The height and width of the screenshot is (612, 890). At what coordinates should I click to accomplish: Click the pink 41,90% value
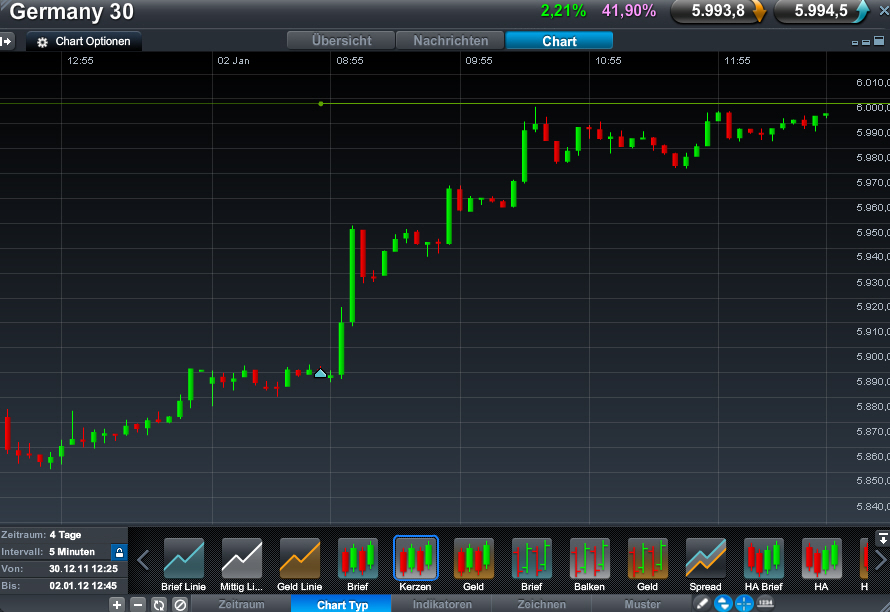[629, 11]
